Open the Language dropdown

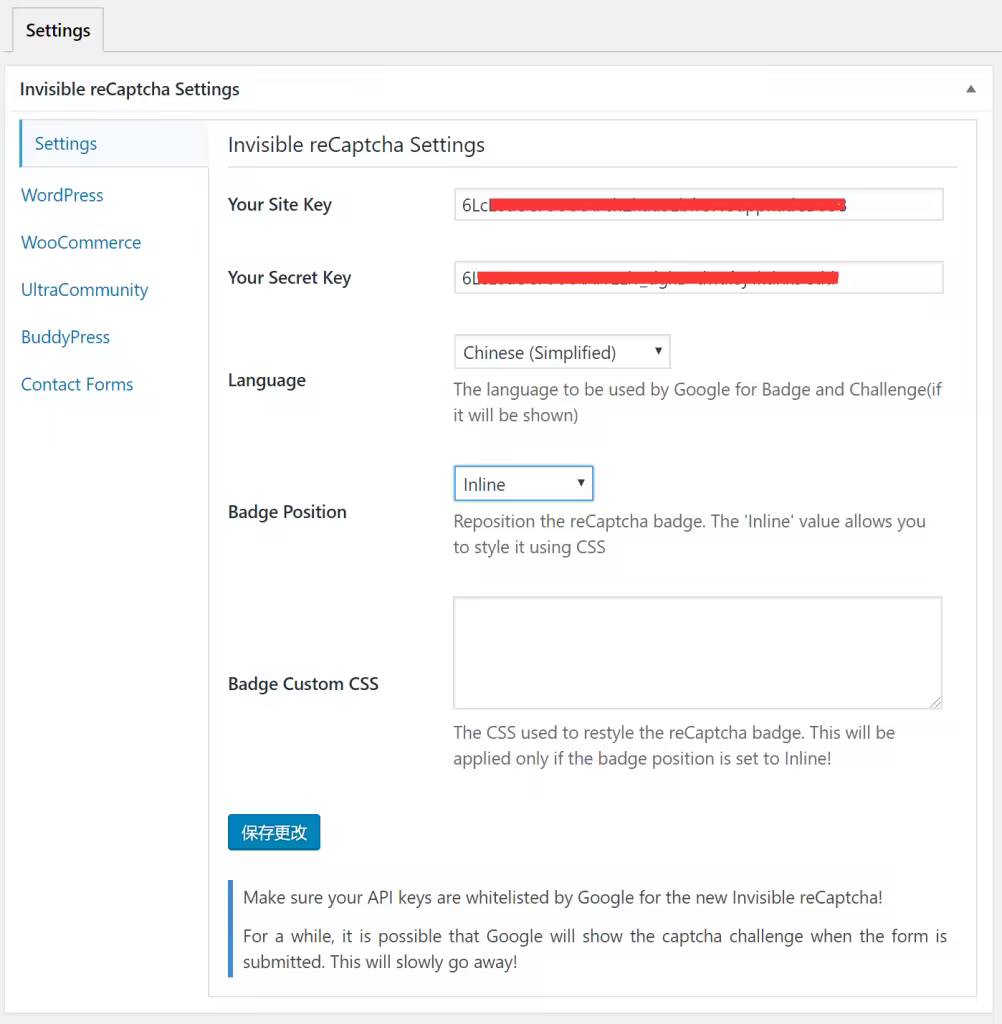coord(562,352)
